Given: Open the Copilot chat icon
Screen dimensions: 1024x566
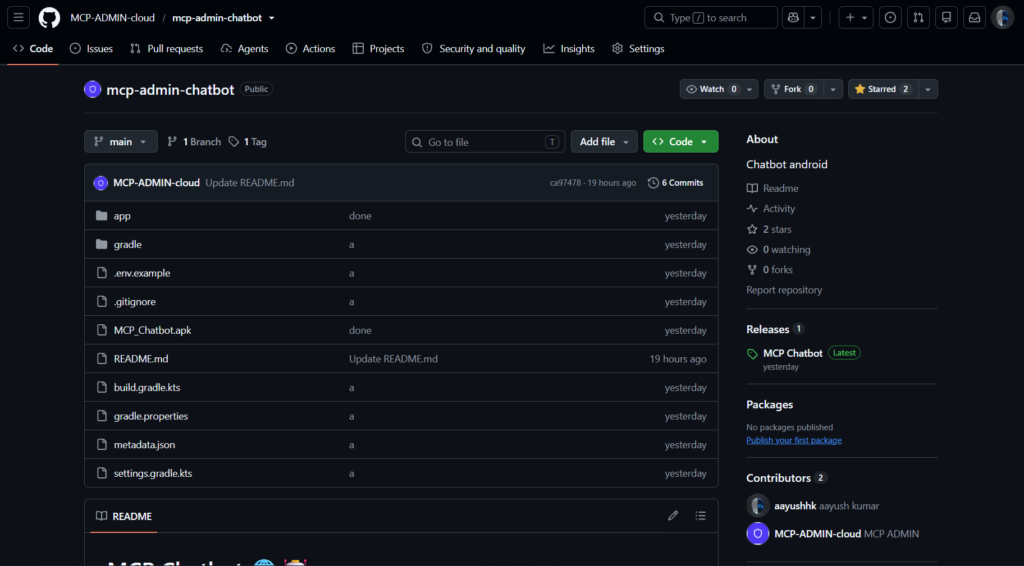Looking at the screenshot, I should 793,18.
